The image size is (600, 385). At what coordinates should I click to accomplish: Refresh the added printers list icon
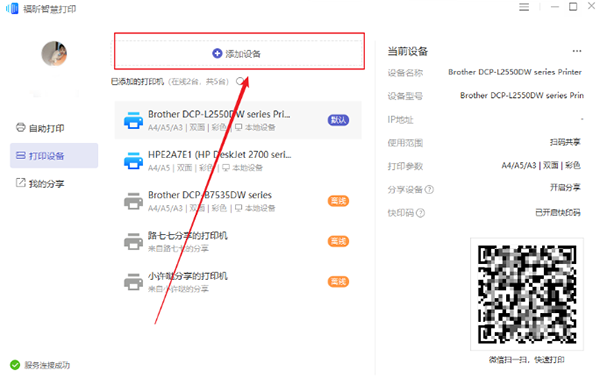click(x=240, y=81)
